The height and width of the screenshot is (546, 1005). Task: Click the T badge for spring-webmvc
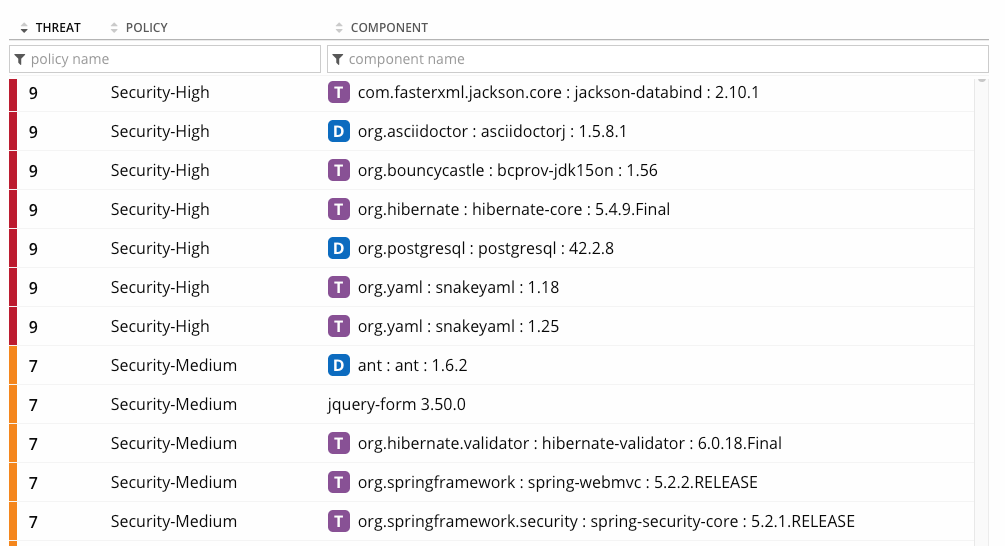click(338, 483)
